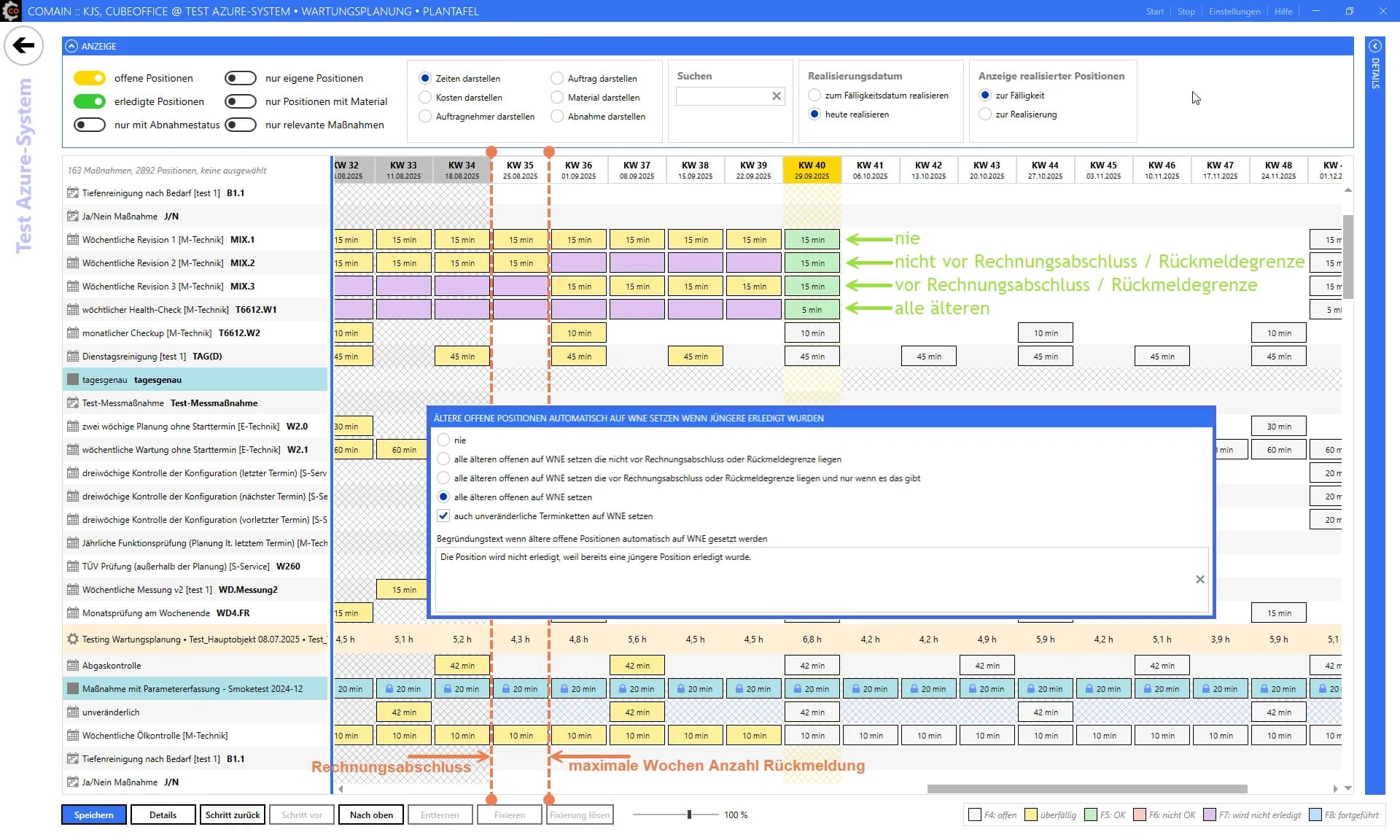The image size is (1400, 840).
Task: Open the Einstellungen menu
Action: point(1234,11)
